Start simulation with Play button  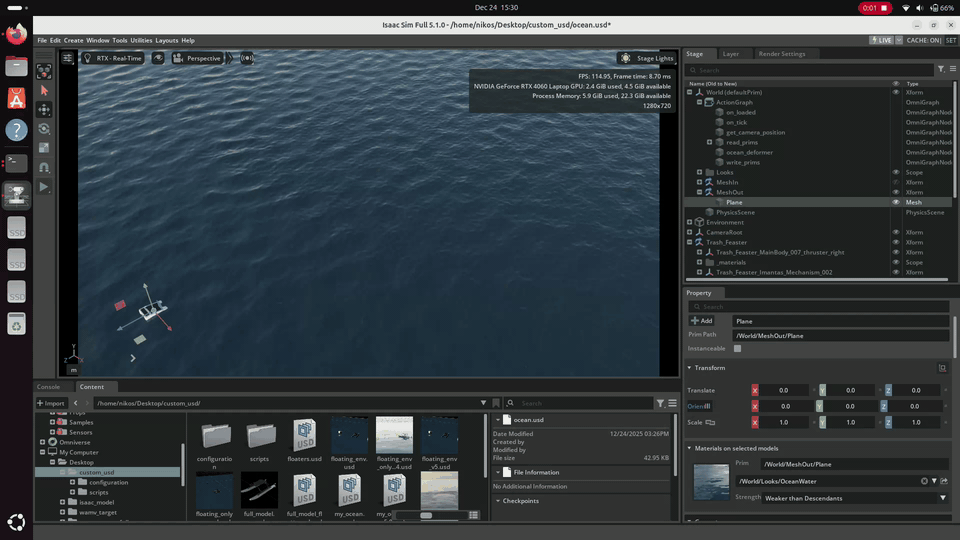coord(44,187)
